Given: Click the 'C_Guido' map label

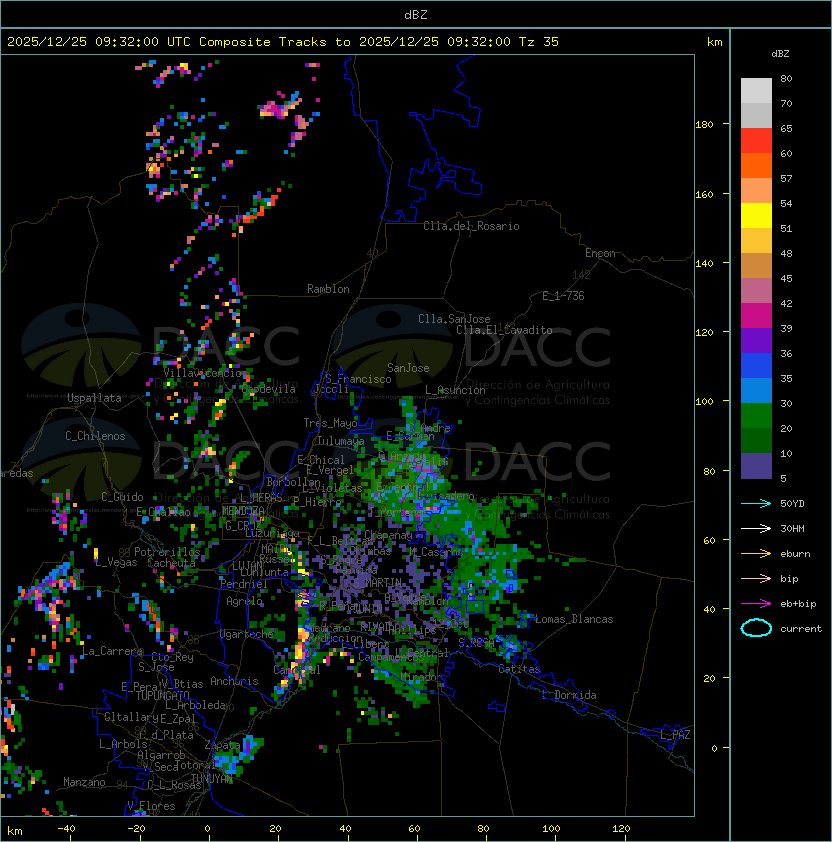Looking at the screenshot, I should tap(122, 497).
